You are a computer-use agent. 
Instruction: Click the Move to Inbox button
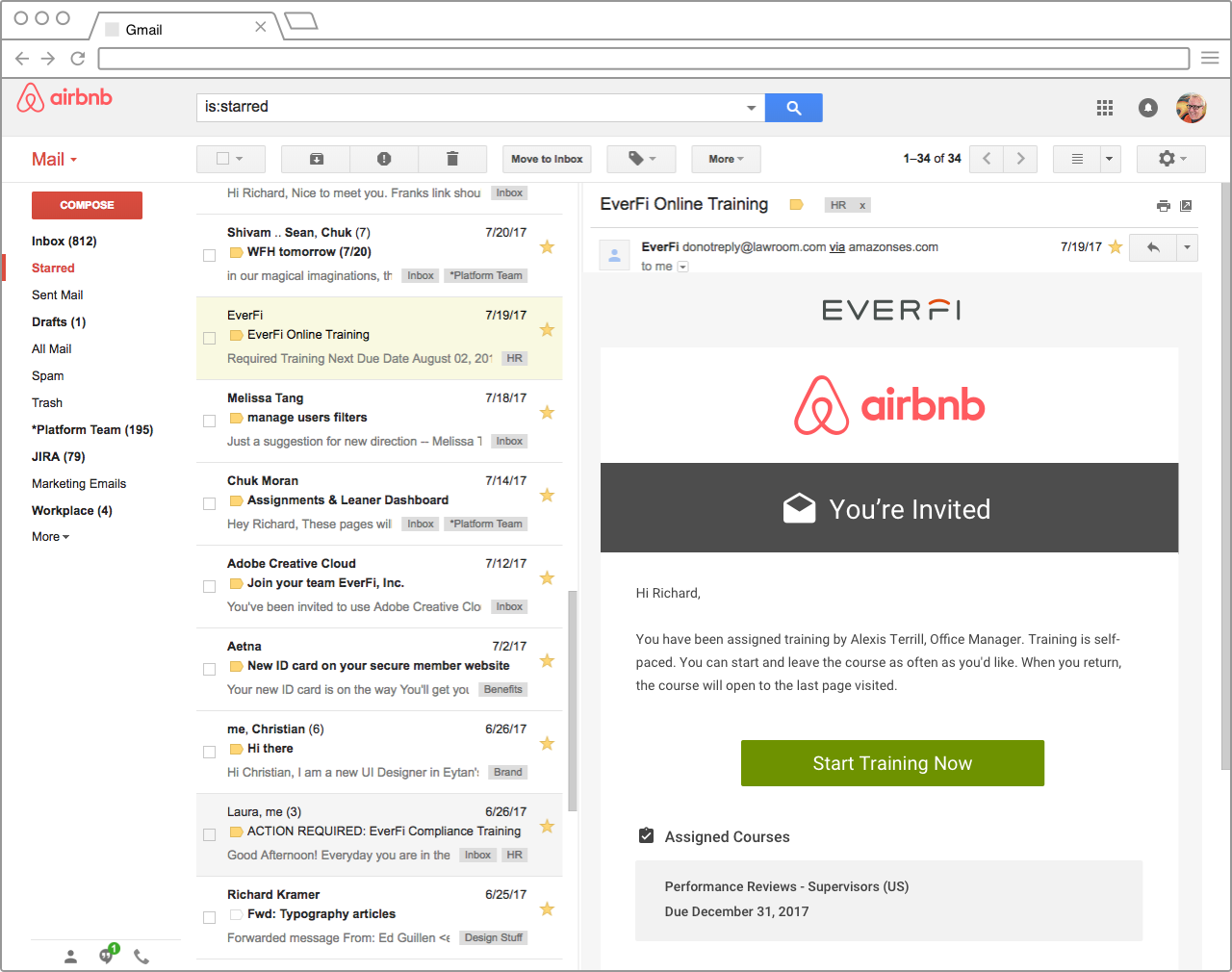click(547, 159)
